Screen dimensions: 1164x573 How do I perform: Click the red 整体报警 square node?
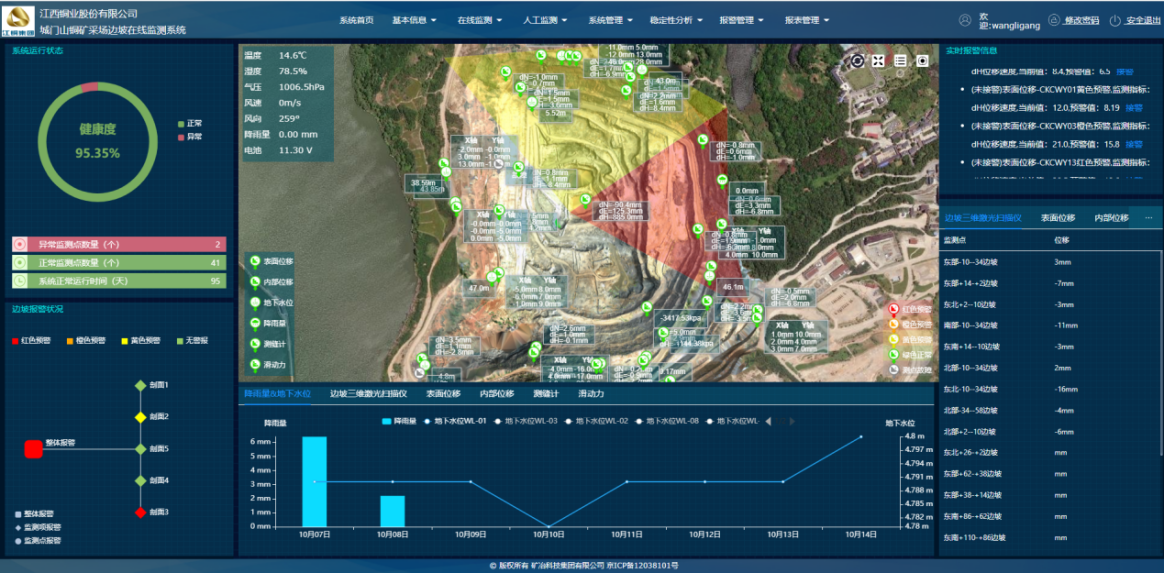pyautogui.click(x=33, y=449)
